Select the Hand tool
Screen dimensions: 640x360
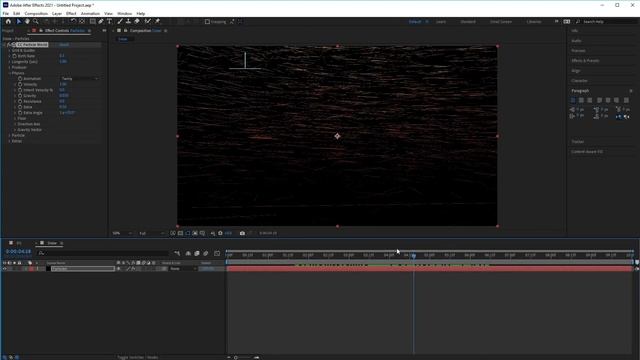(x=27, y=21)
